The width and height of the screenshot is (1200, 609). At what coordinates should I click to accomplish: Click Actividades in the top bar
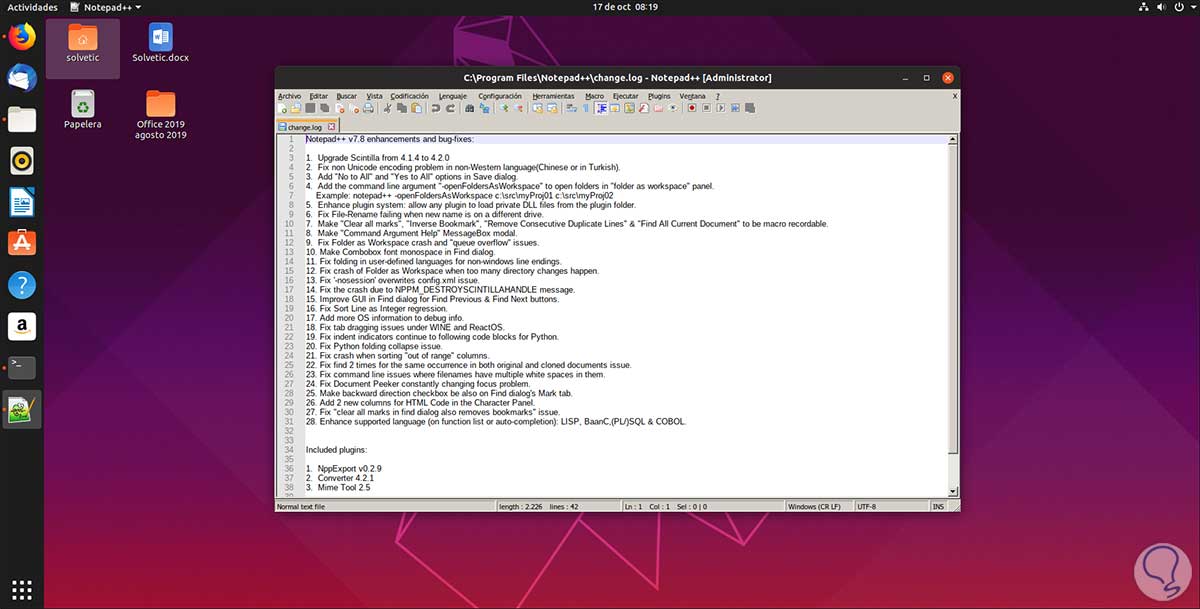click(x=33, y=7)
